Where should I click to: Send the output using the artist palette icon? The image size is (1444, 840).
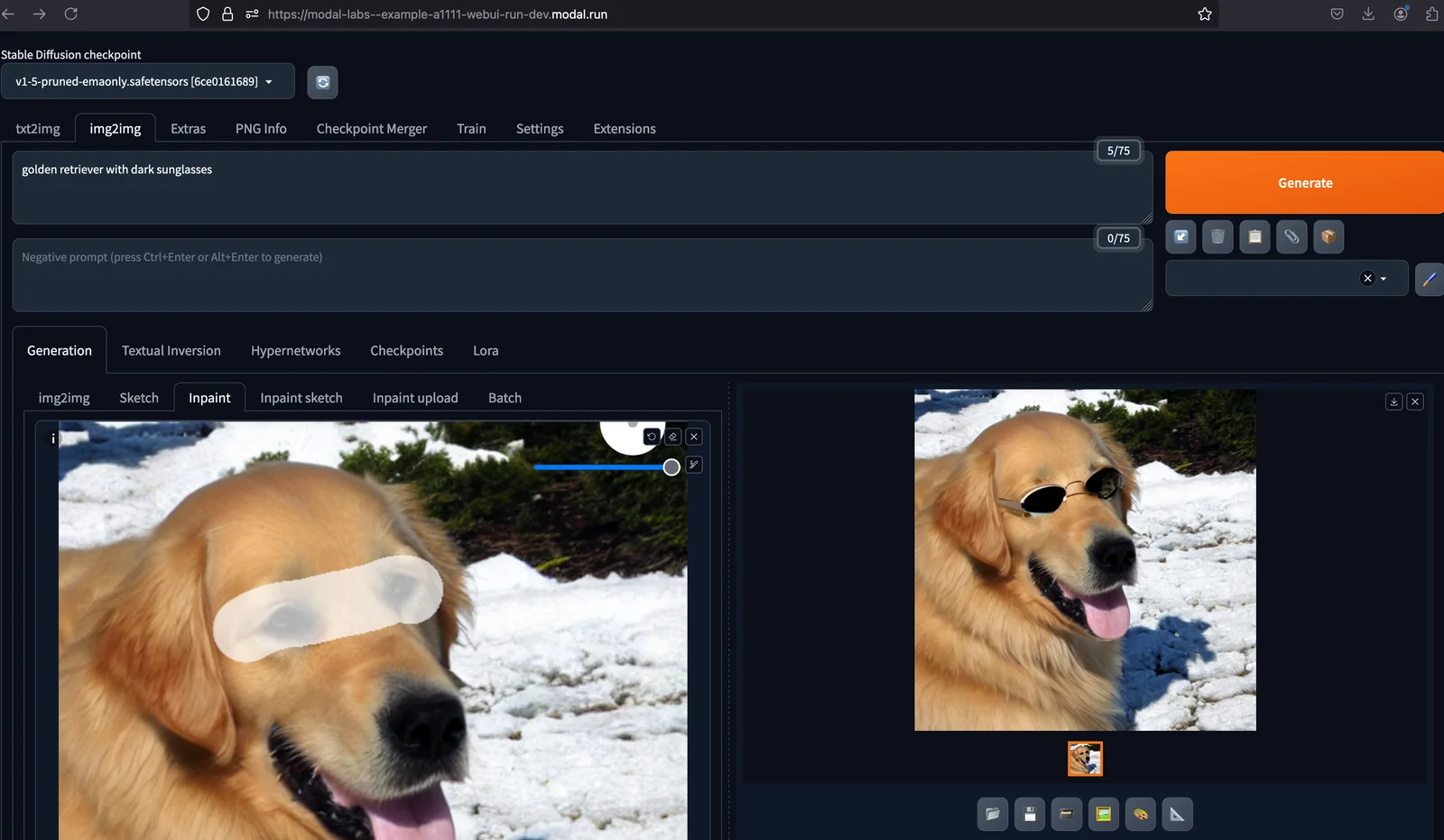(x=1141, y=815)
